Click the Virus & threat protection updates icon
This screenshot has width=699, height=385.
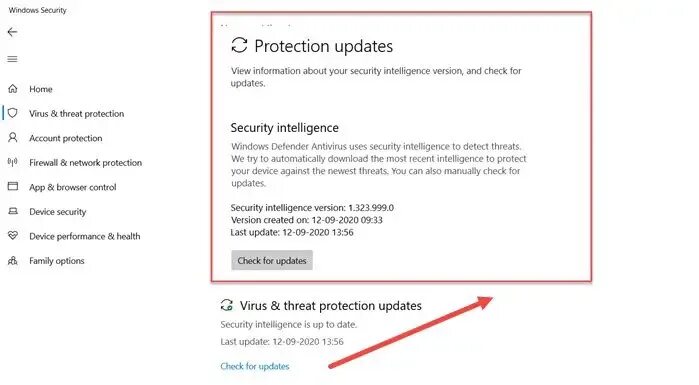[x=227, y=305]
